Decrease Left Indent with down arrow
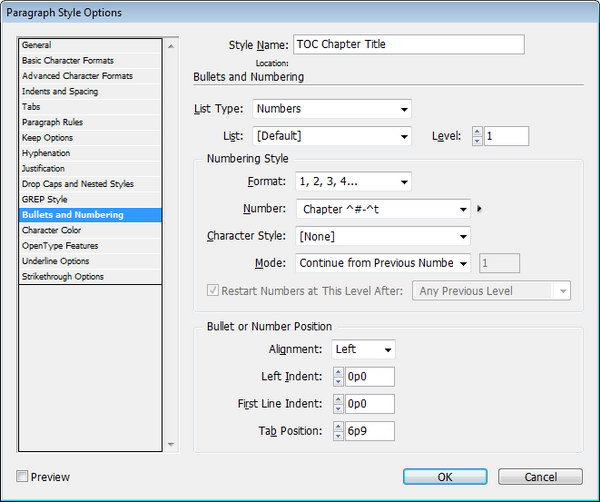The width and height of the screenshot is (600, 502). pos(338,381)
